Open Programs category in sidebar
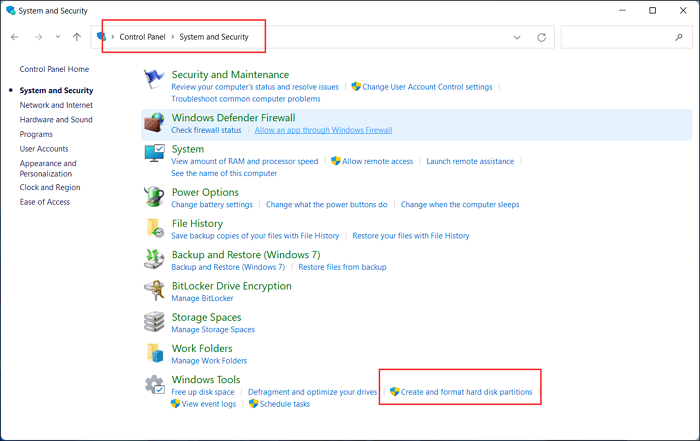Screen dimensions: 700x441 (36, 134)
